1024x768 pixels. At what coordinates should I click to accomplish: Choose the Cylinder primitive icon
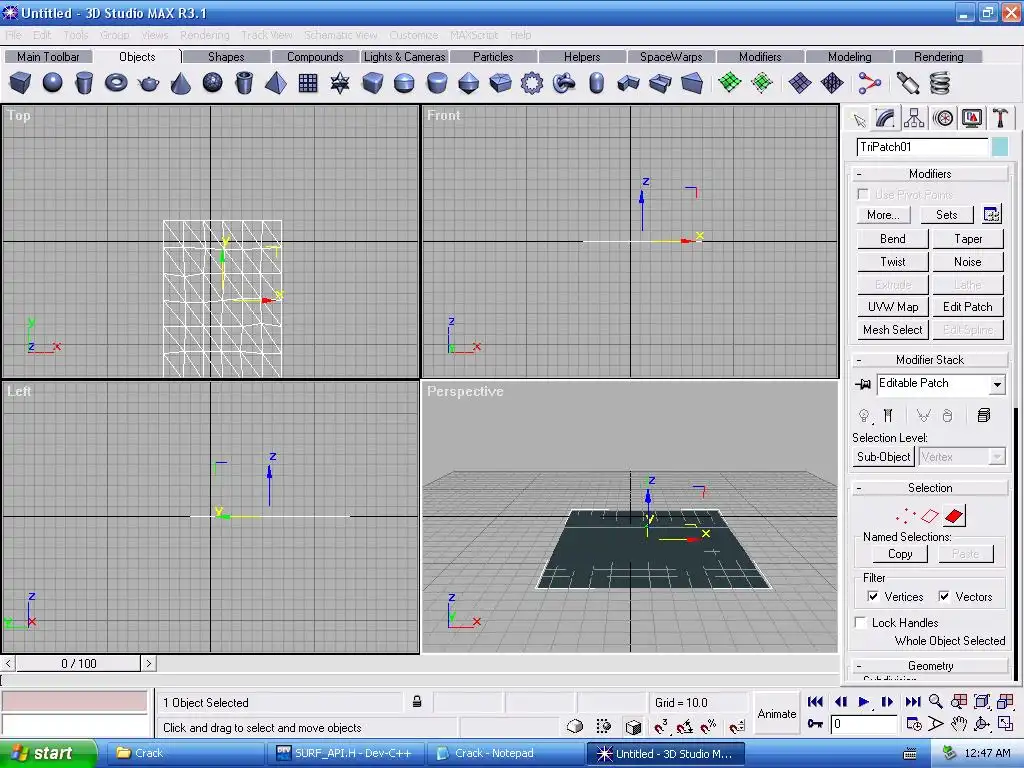(x=84, y=83)
